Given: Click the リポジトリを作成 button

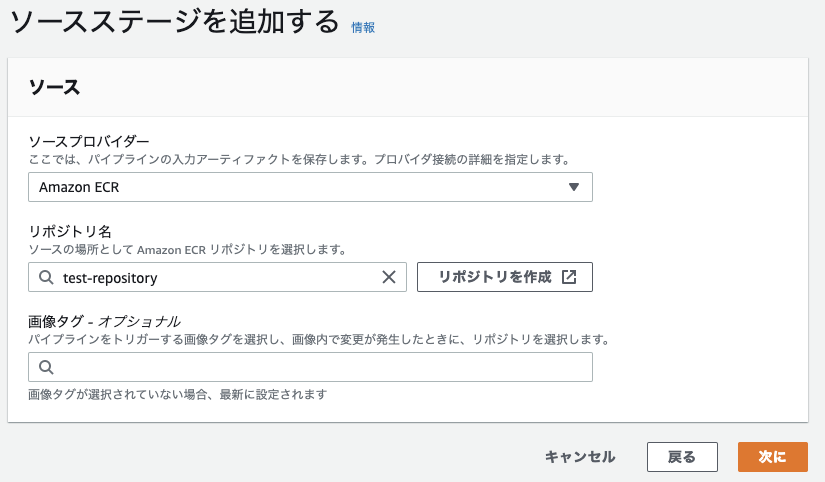Looking at the screenshot, I should click(505, 277).
